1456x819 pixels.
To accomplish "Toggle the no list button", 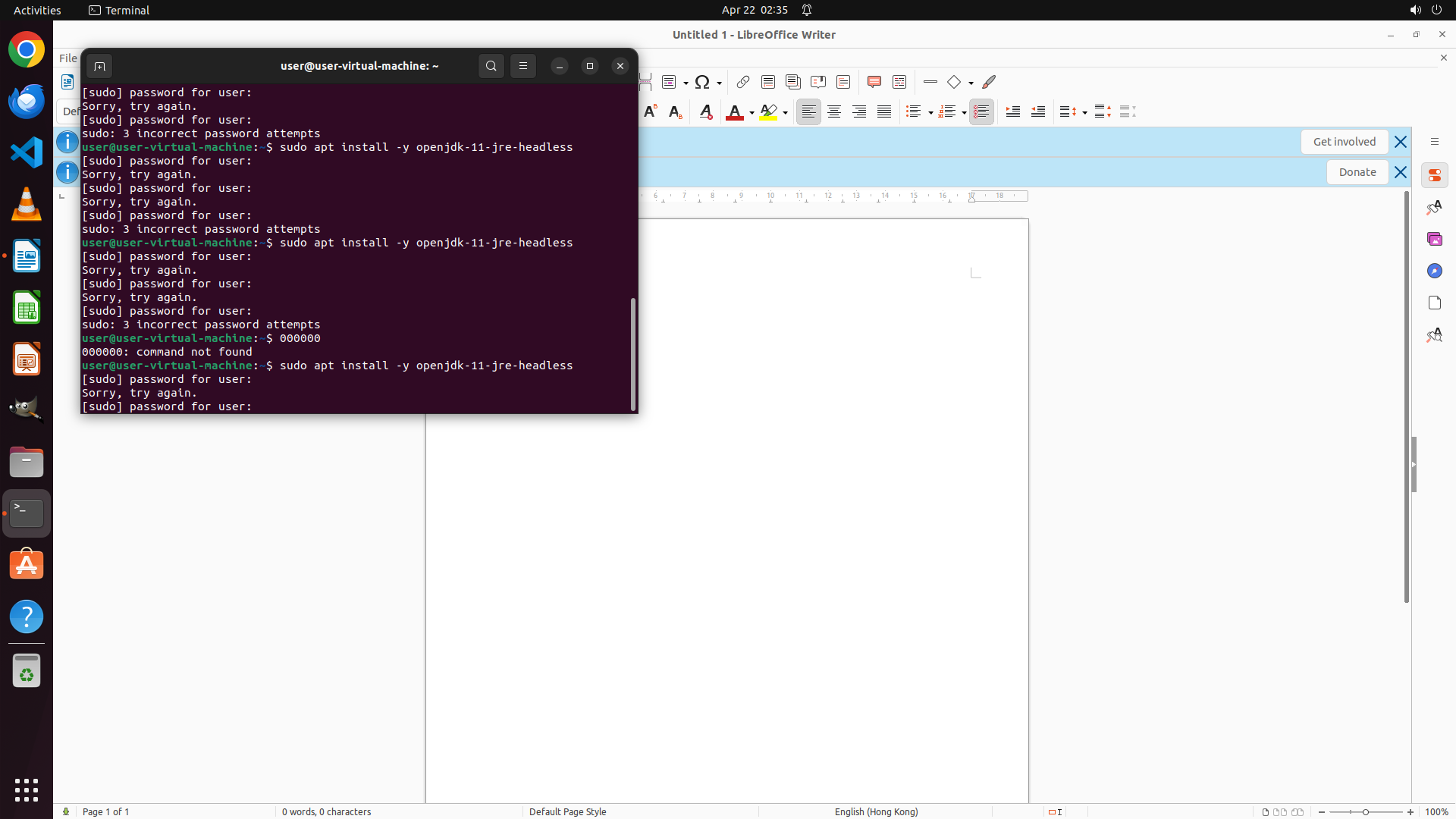I will click(x=981, y=111).
